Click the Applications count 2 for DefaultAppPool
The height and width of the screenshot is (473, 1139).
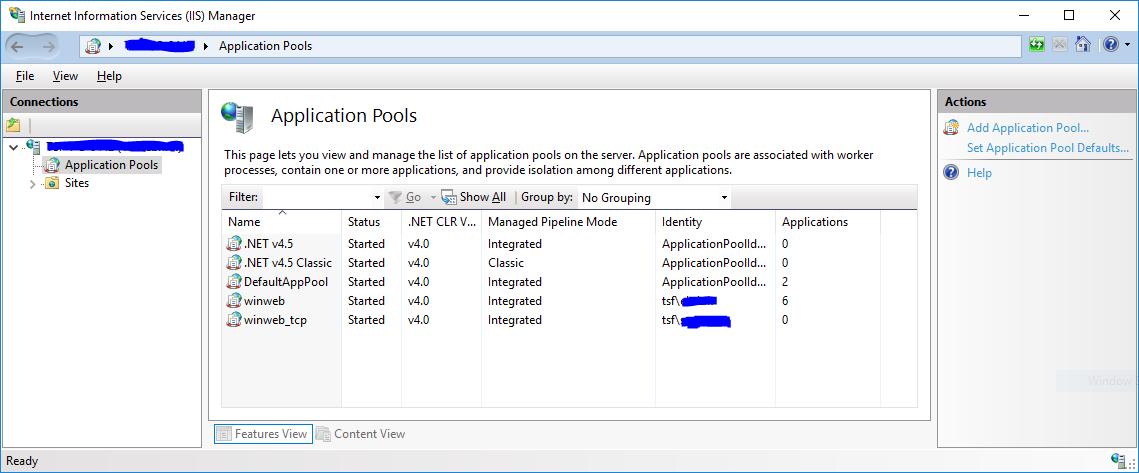point(785,281)
